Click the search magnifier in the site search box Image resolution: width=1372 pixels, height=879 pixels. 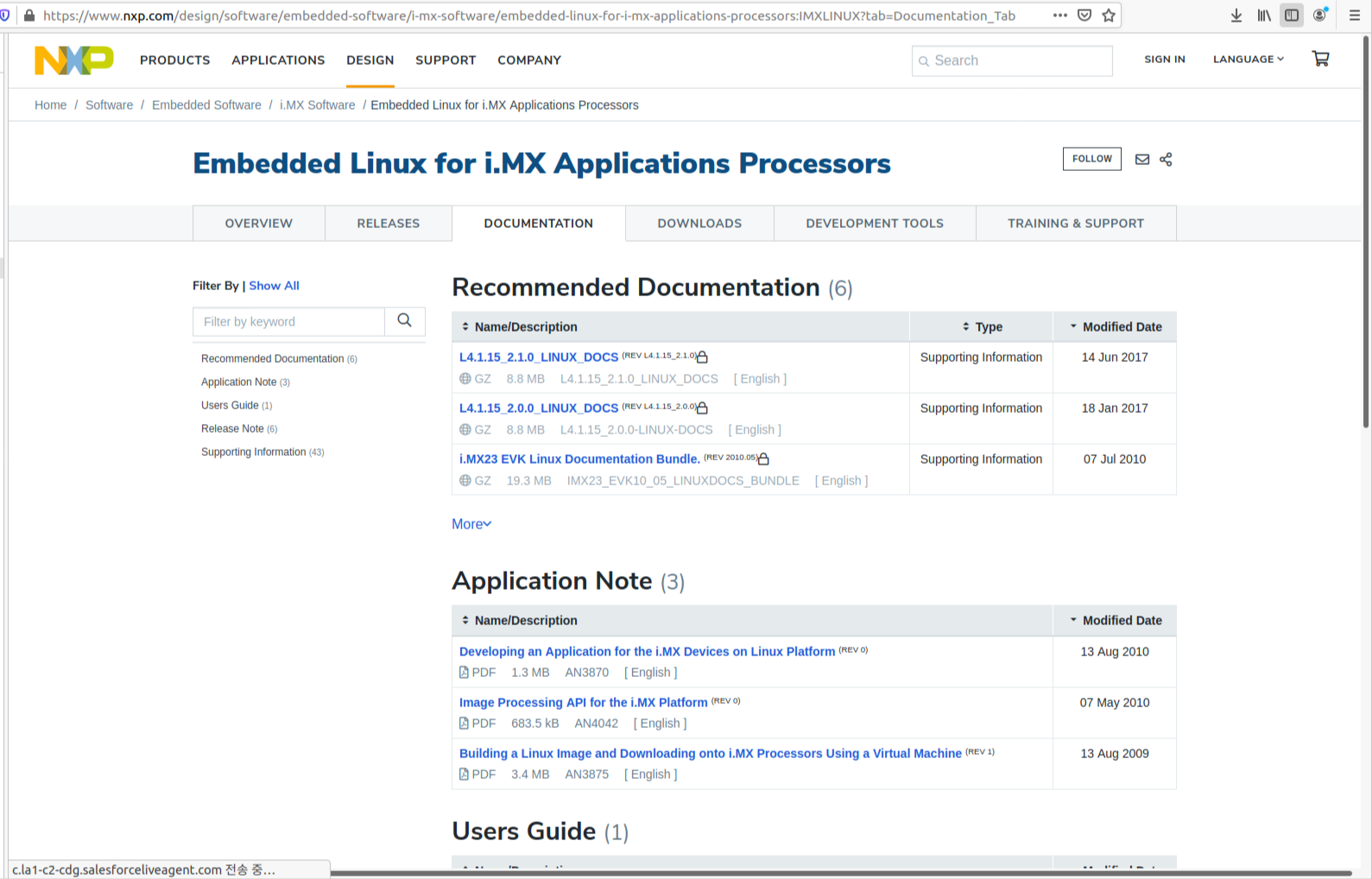point(924,61)
